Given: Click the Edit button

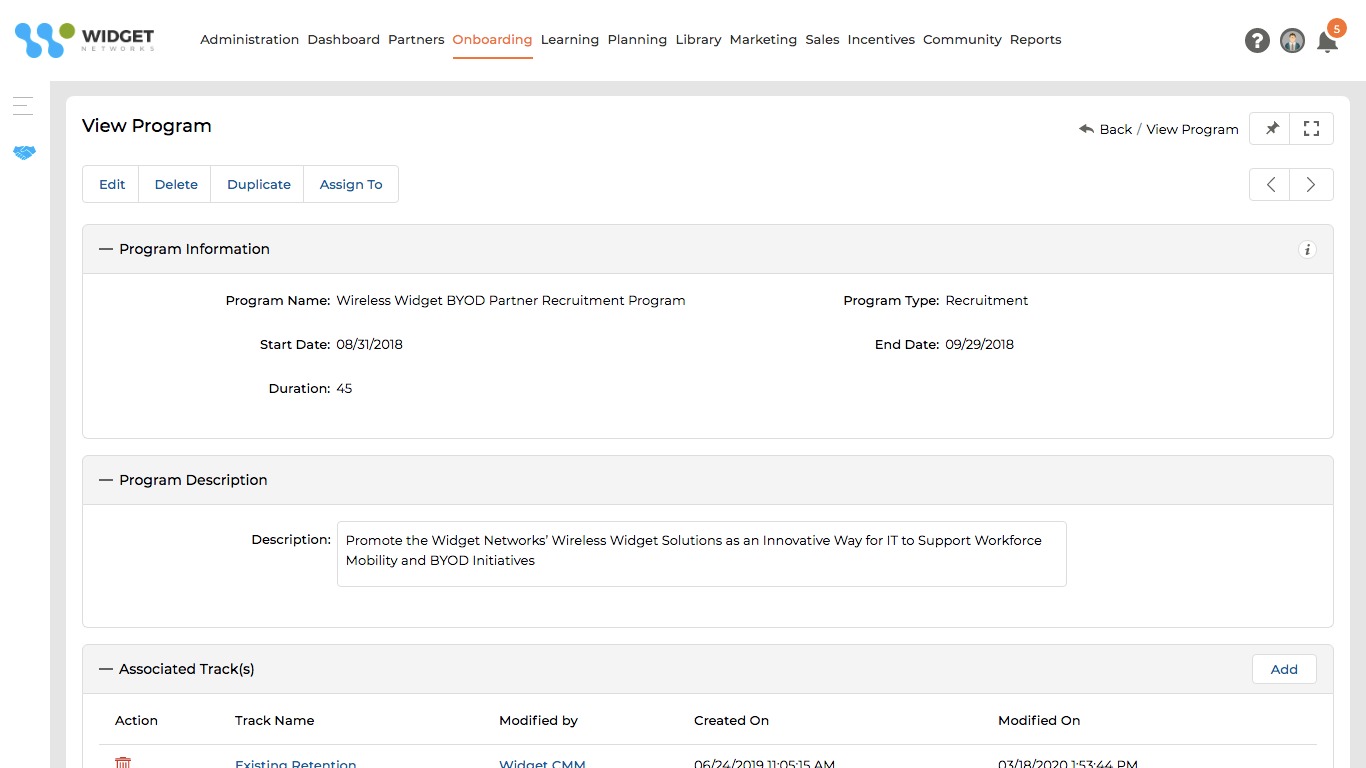Looking at the screenshot, I should (x=112, y=184).
